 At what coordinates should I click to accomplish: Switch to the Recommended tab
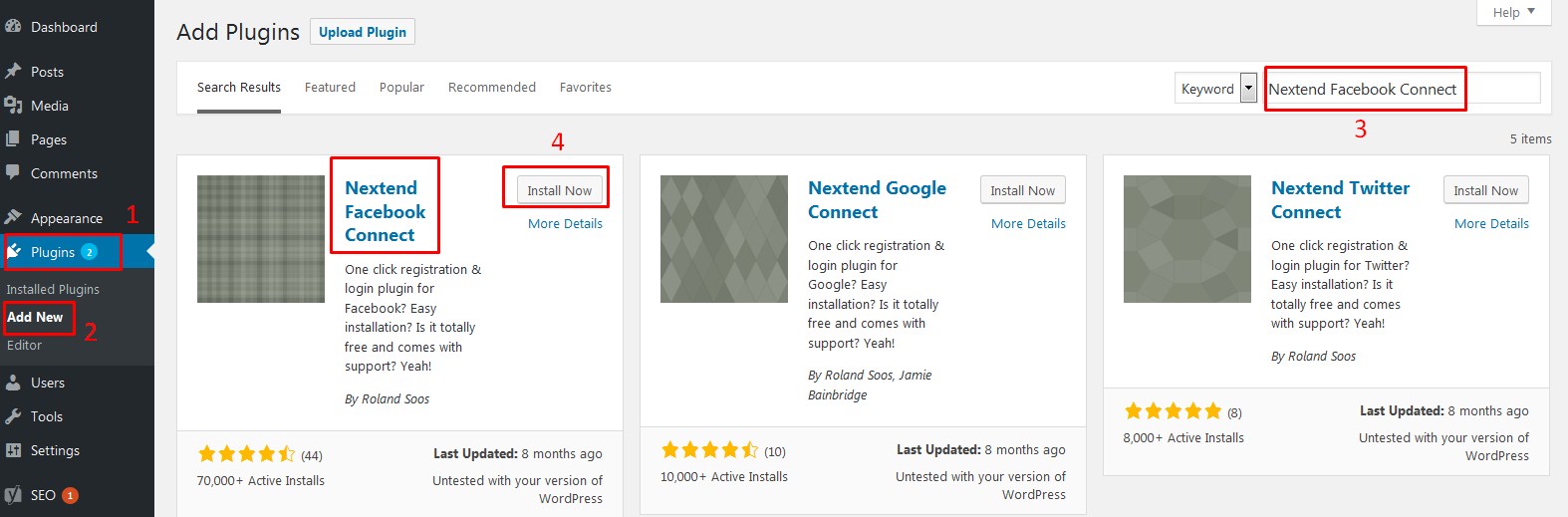tap(492, 88)
